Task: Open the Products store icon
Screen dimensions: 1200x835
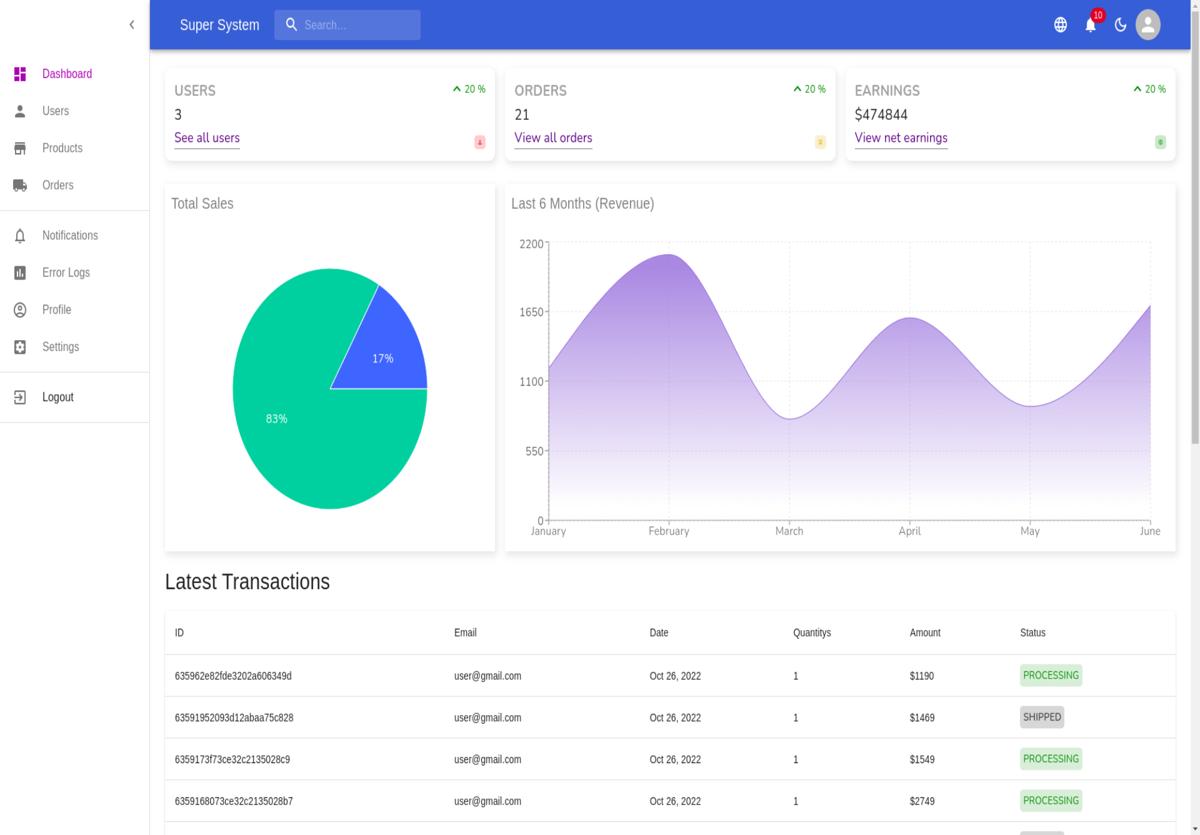Action: coord(20,148)
